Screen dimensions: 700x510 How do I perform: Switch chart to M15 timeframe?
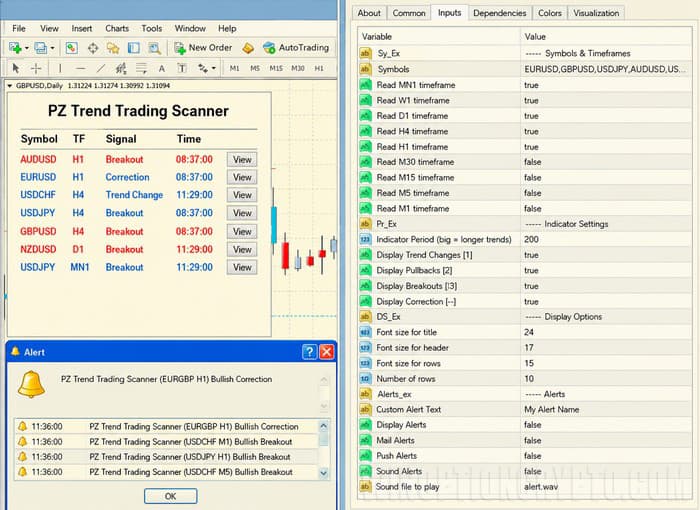point(276,68)
